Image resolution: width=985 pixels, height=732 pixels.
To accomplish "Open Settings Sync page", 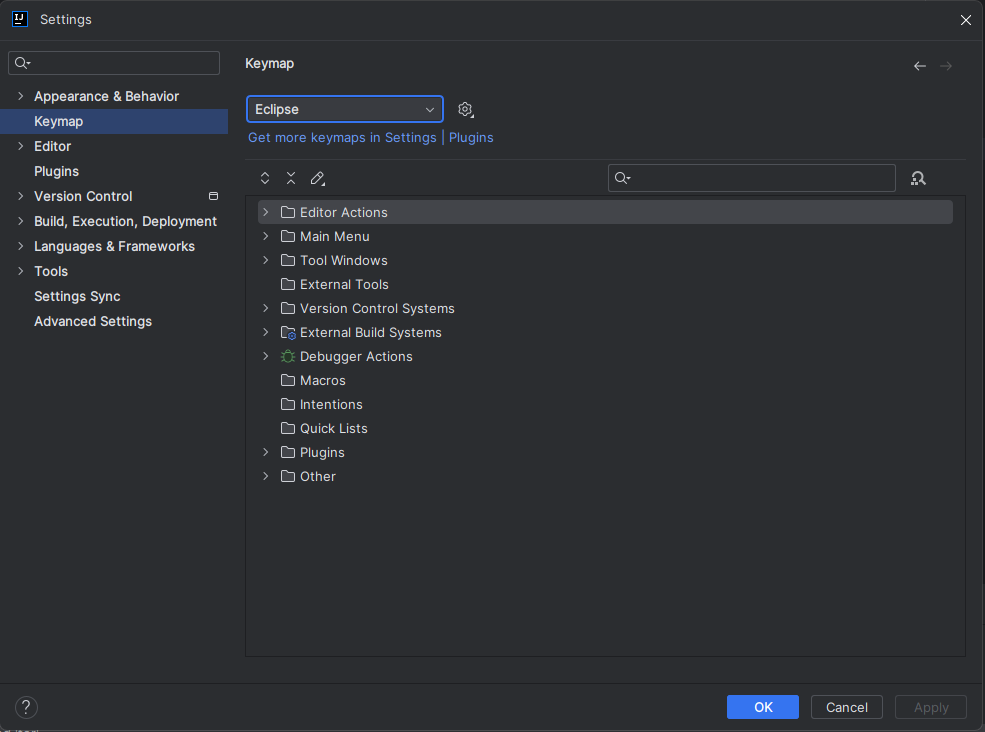I will (x=114, y=297).
